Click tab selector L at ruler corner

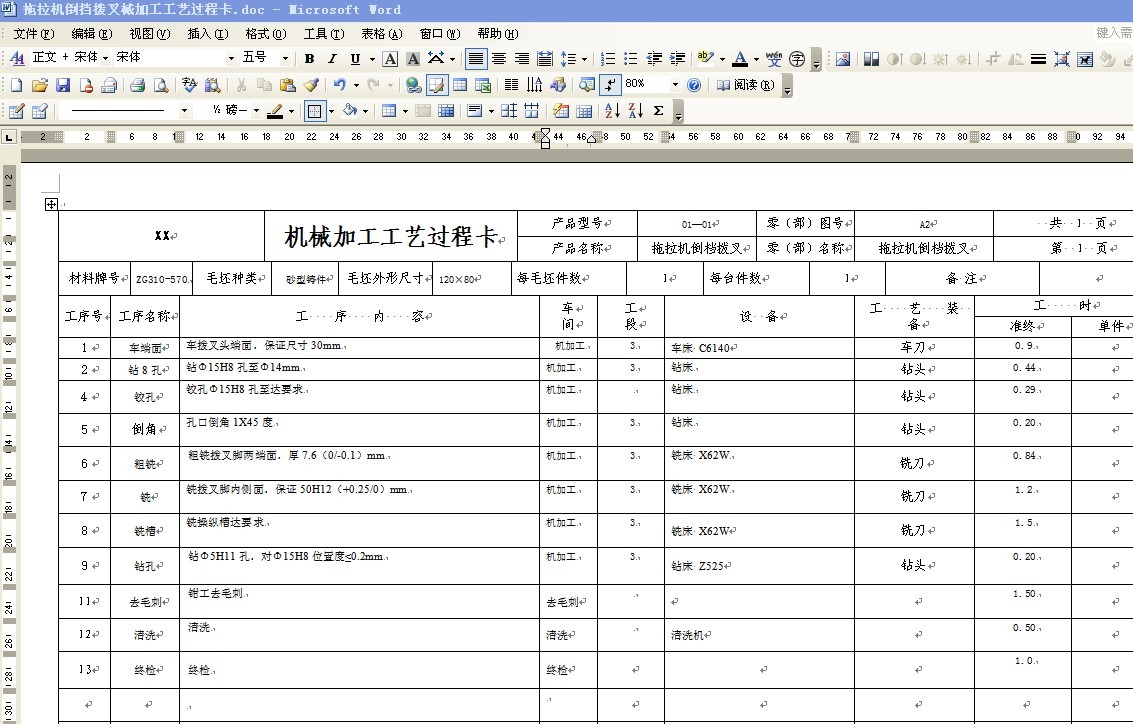pyautogui.click(x=9, y=137)
